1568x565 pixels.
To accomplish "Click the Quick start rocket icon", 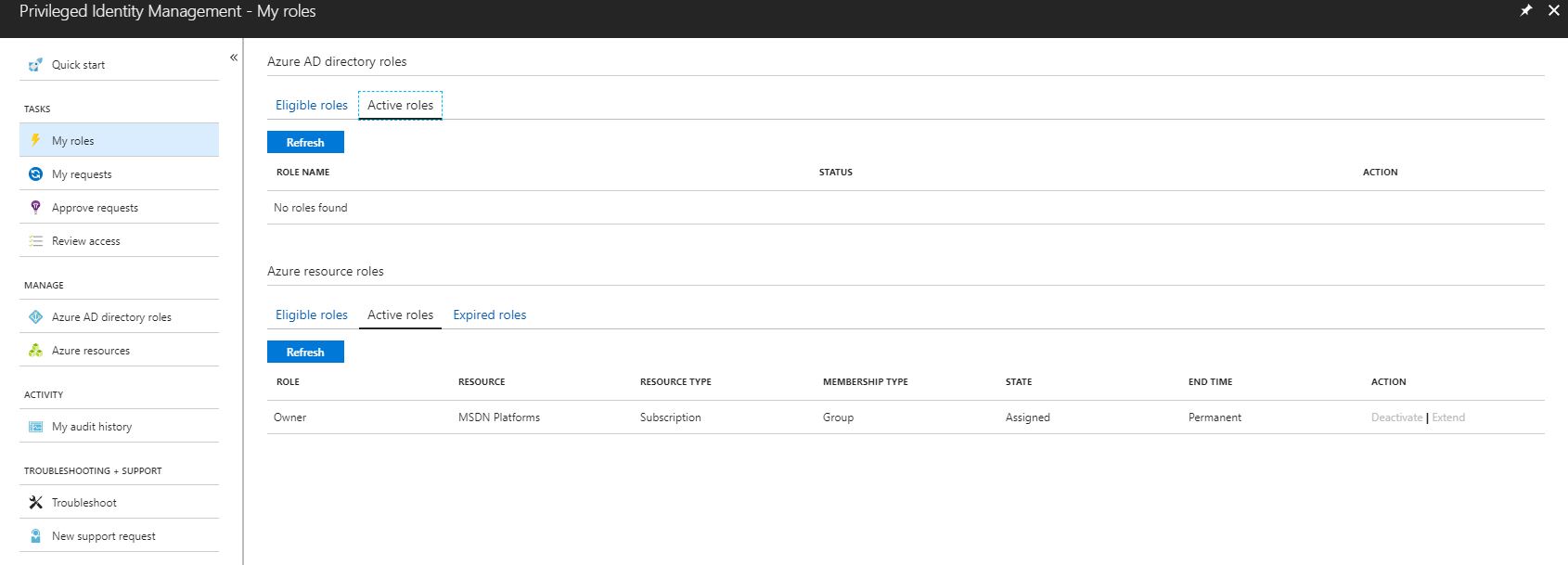I will tap(35, 65).
